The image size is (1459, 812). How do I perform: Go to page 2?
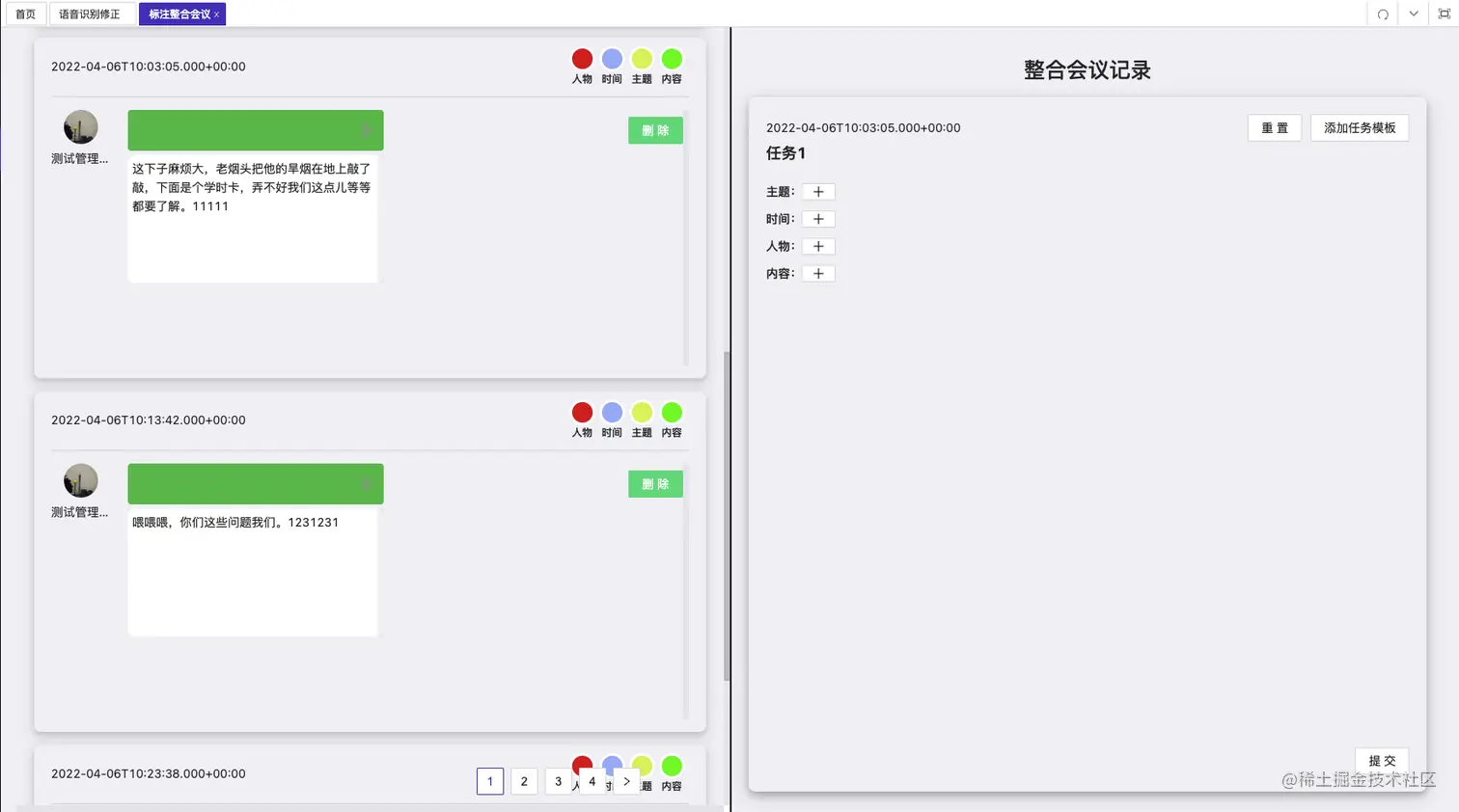[524, 781]
